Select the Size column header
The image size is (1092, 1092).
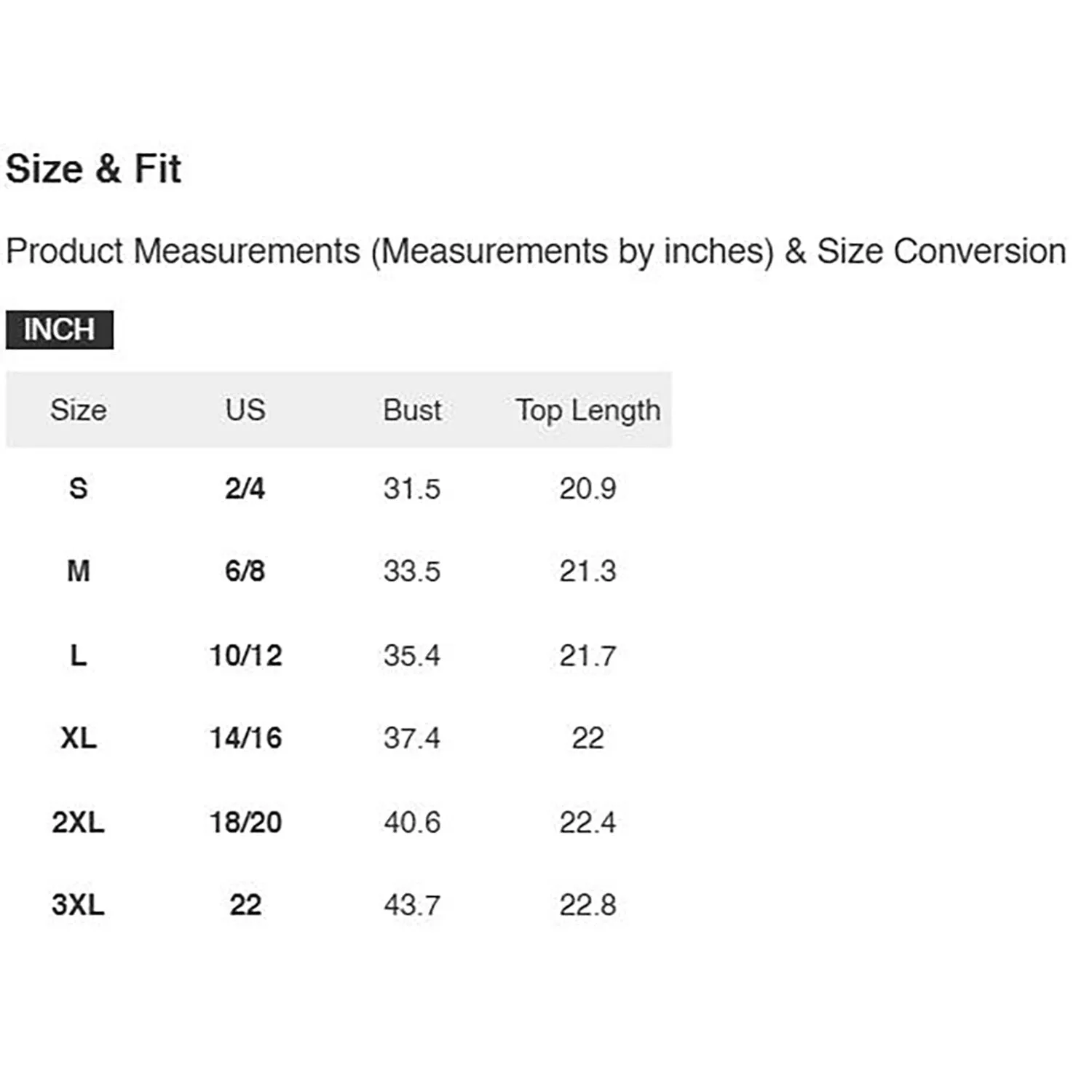79,410
